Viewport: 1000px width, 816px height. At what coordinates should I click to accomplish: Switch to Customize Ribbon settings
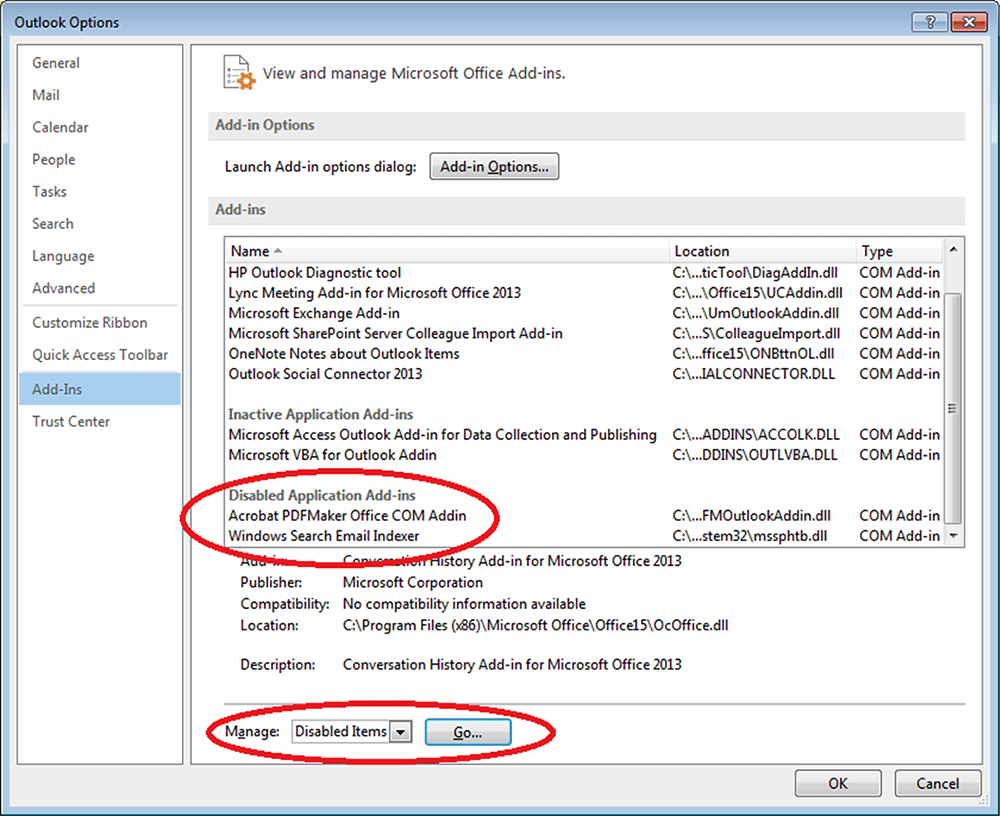[87, 322]
